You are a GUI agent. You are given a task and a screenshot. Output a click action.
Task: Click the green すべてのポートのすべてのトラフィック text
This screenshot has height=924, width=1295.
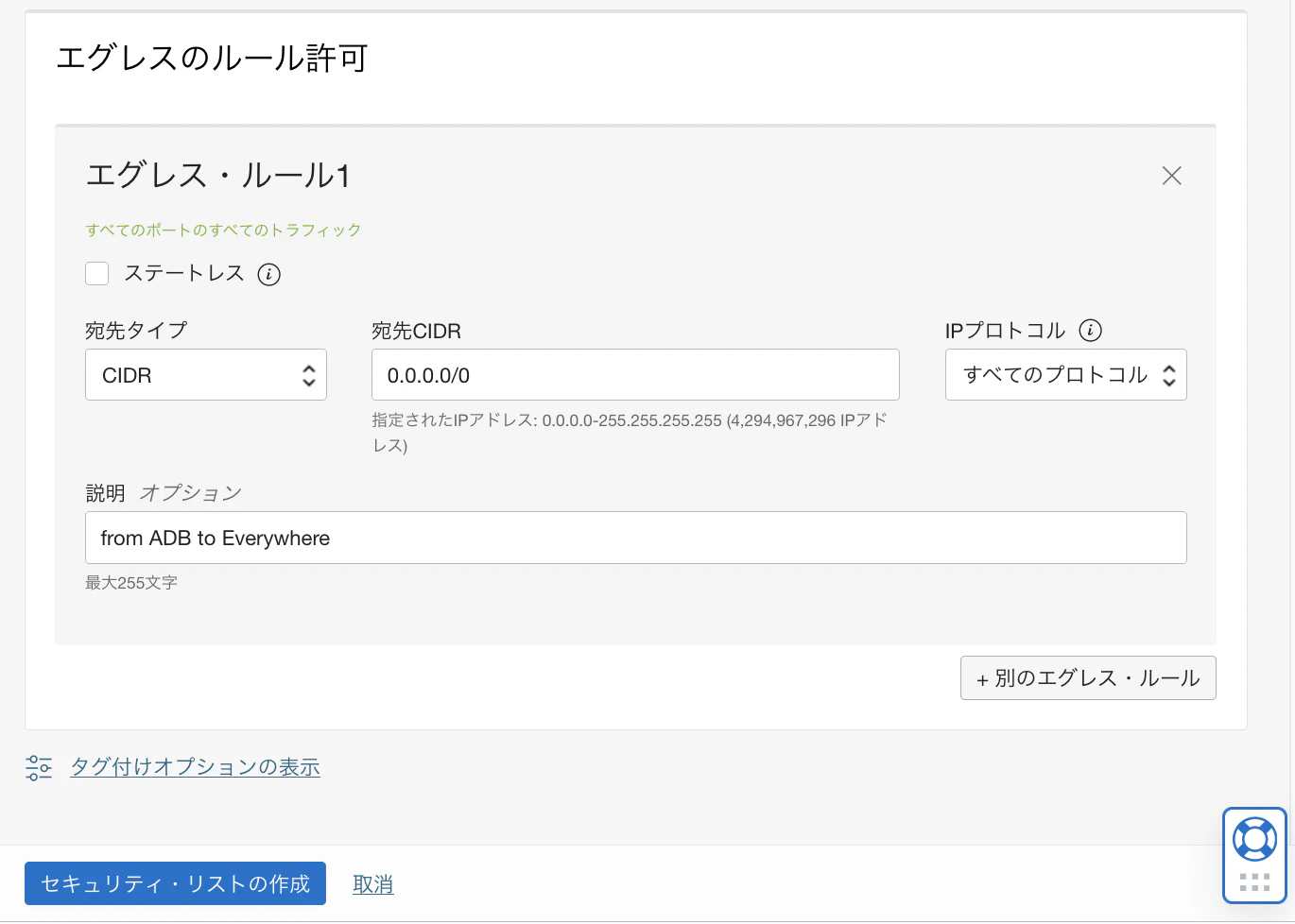coord(223,230)
